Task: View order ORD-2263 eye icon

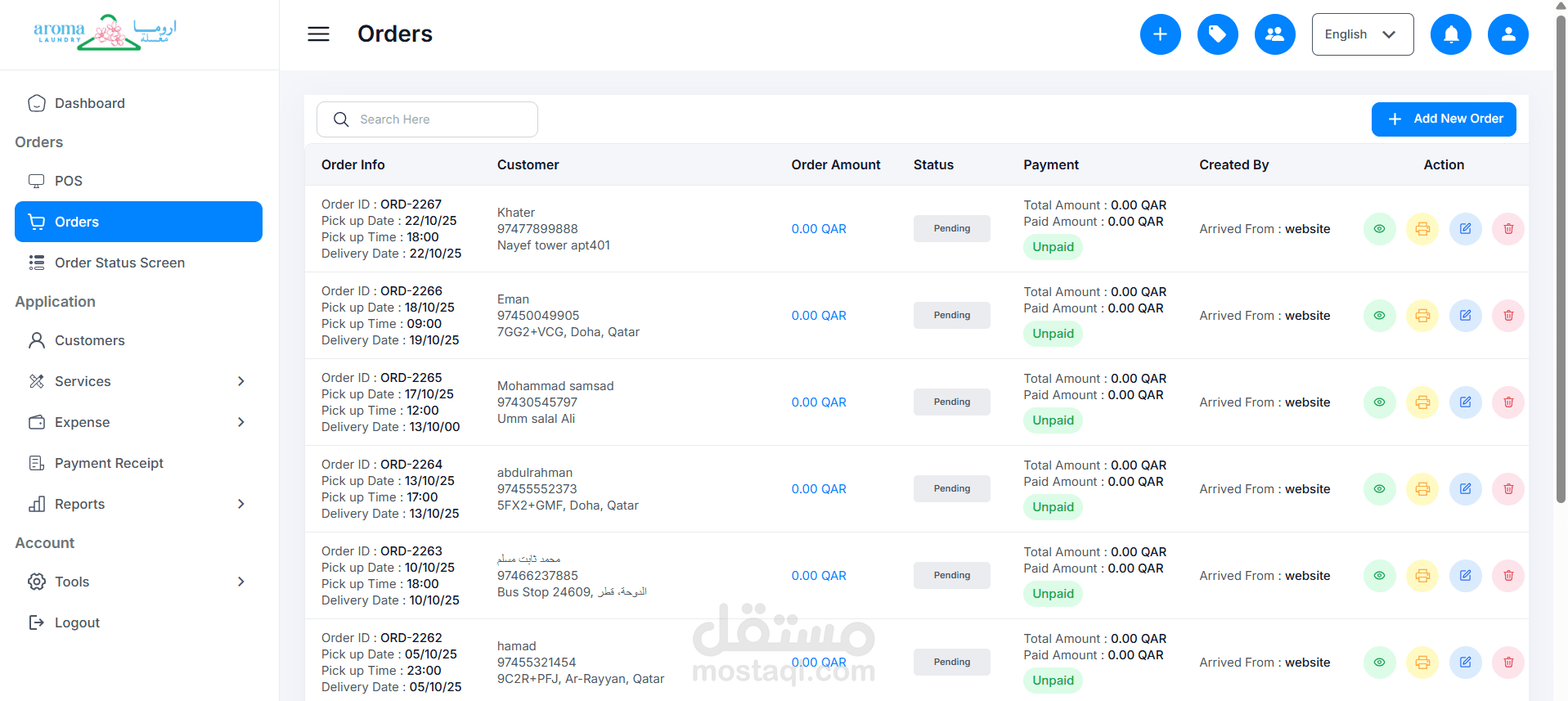Action: click(x=1379, y=576)
